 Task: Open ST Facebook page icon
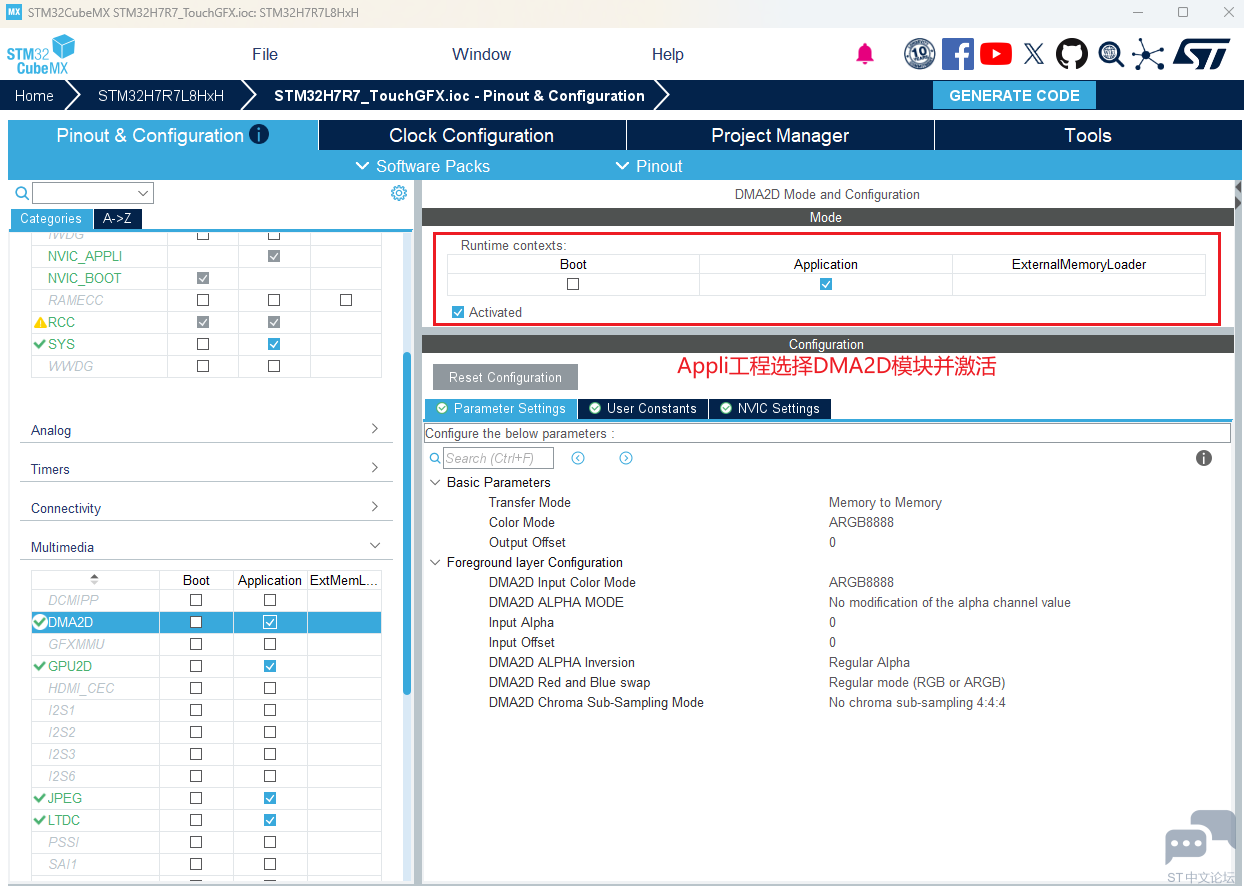point(957,54)
